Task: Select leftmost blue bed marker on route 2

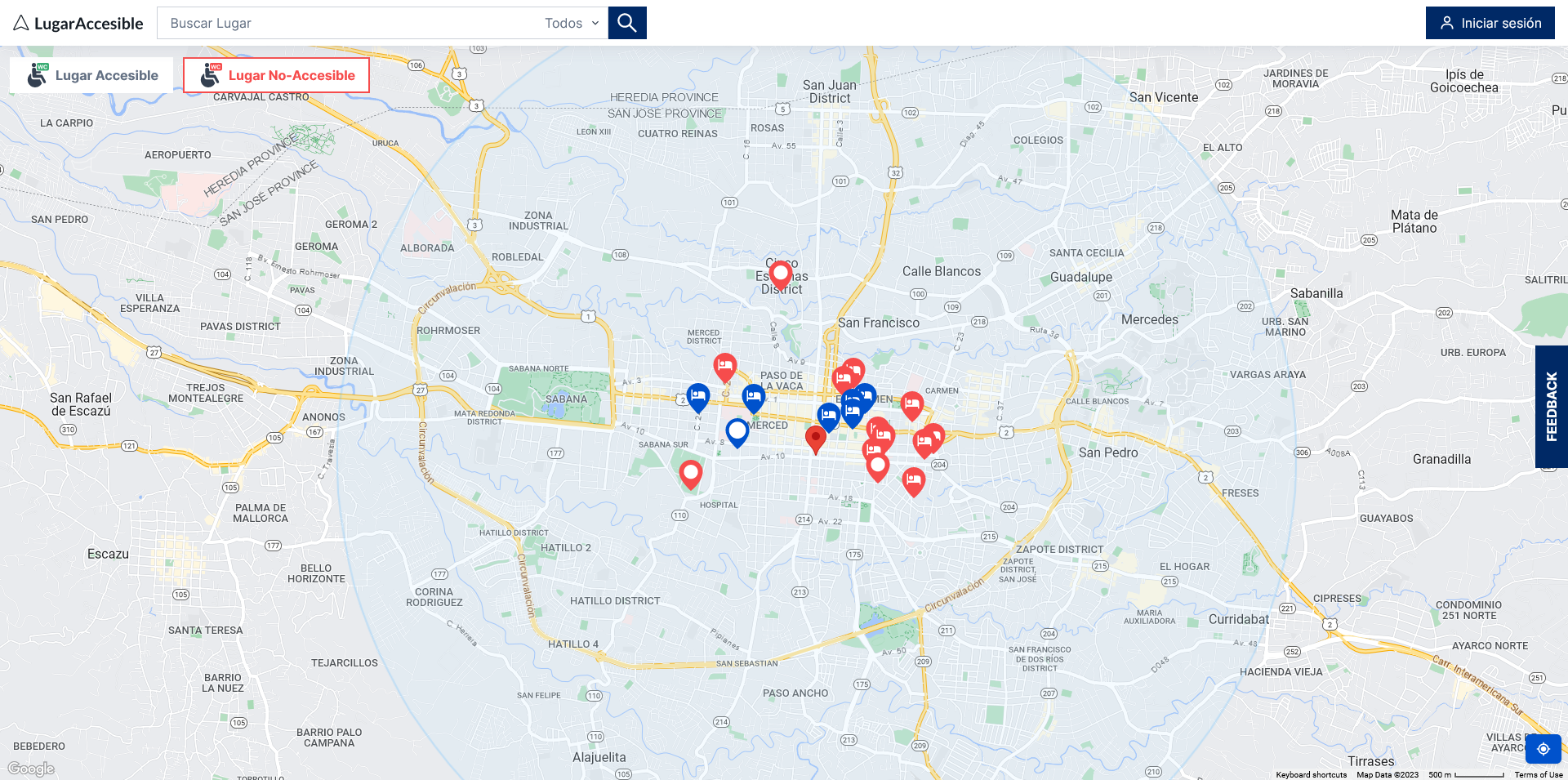Action: 698,397
